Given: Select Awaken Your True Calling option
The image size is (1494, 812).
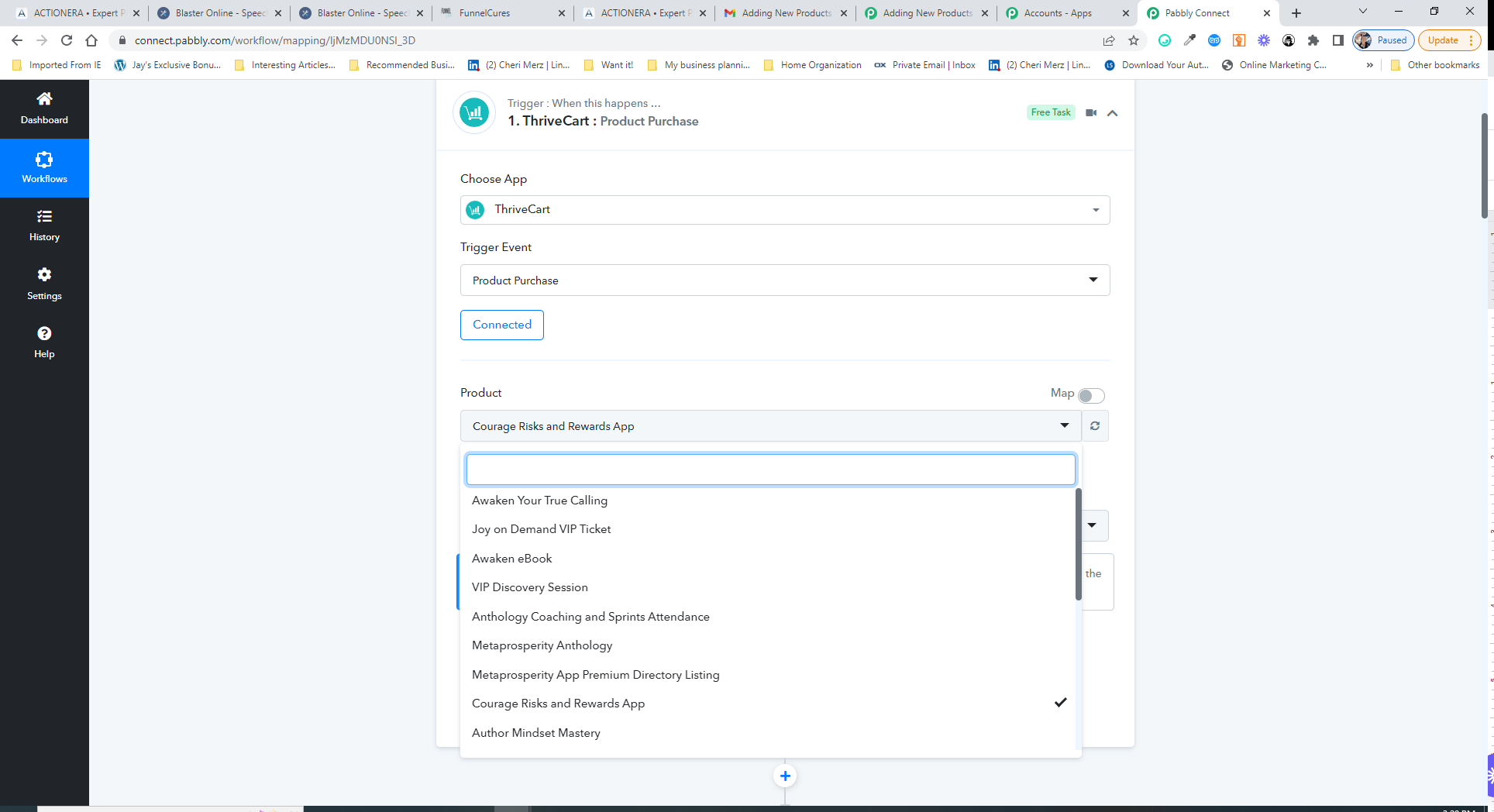Looking at the screenshot, I should [768, 501].
